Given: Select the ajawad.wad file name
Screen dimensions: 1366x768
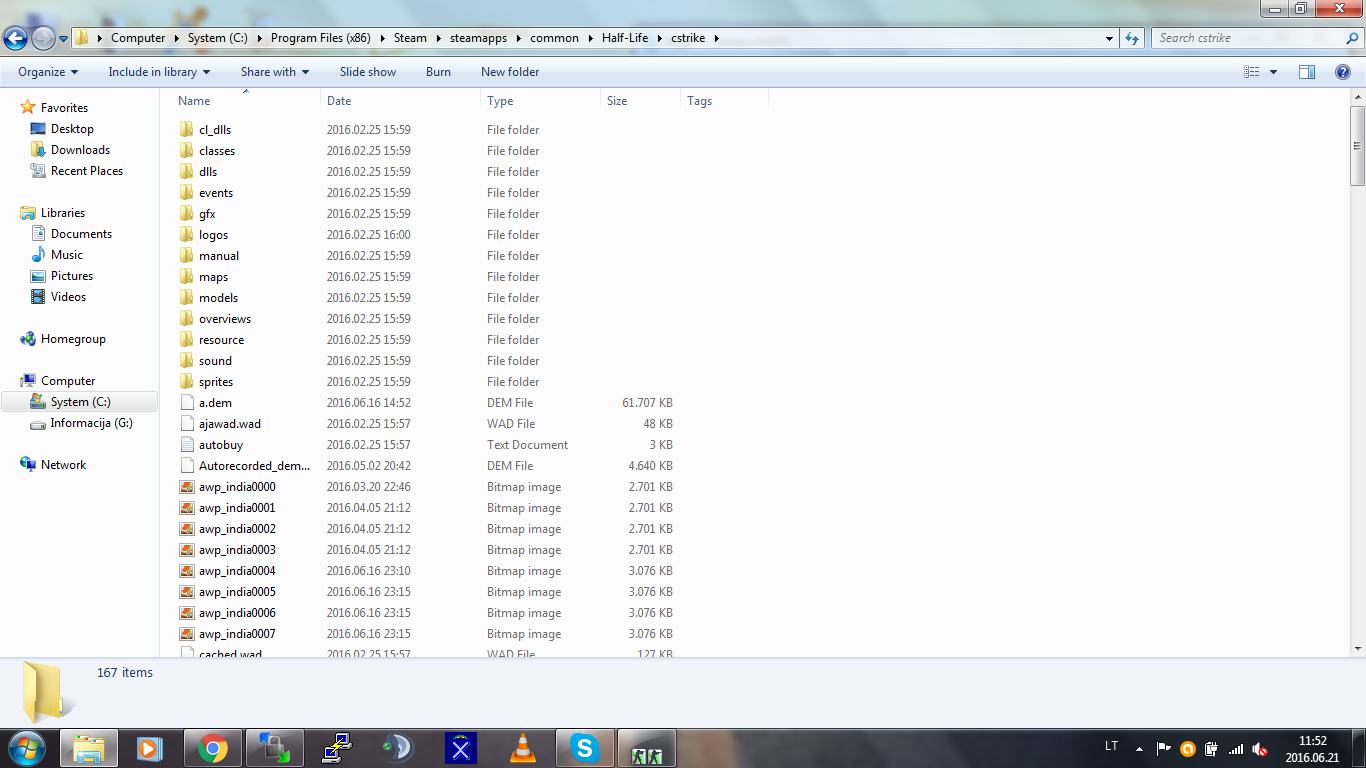Looking at the screenshot, I should pyautogui.click(x=229, y=424).
